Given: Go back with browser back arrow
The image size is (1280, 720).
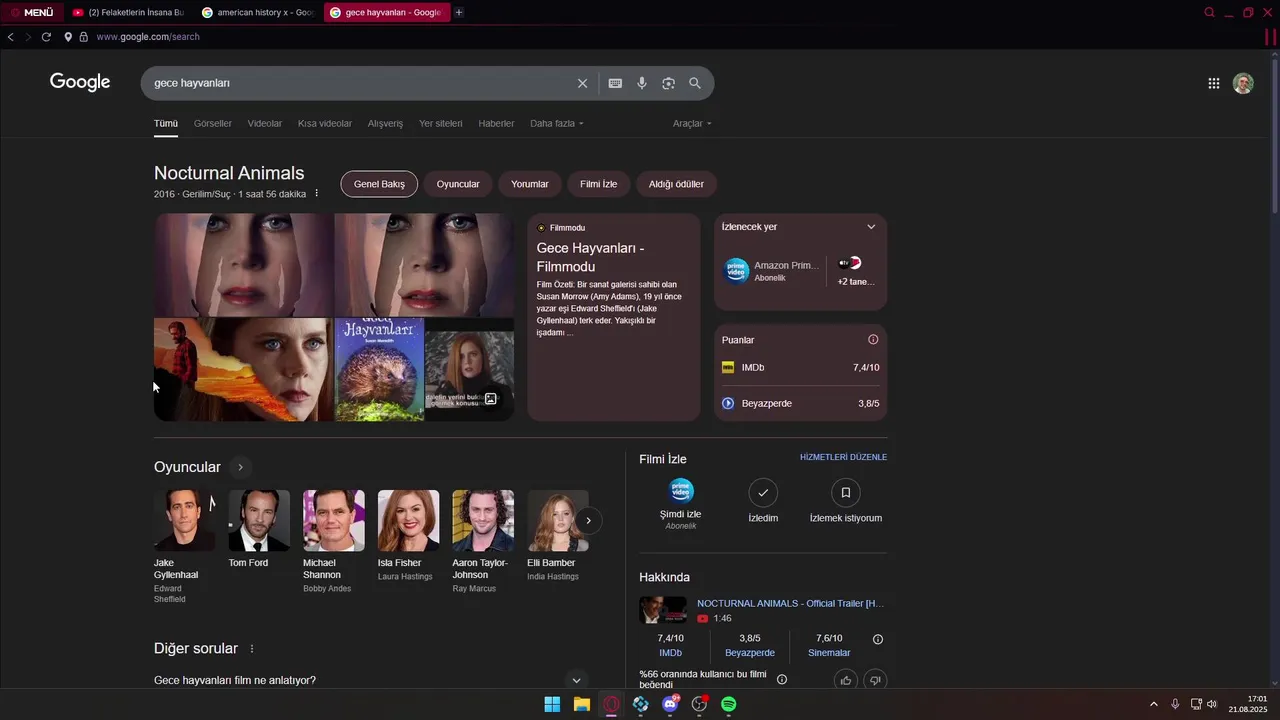Looking at the screenshot, I should pos(10,36).
